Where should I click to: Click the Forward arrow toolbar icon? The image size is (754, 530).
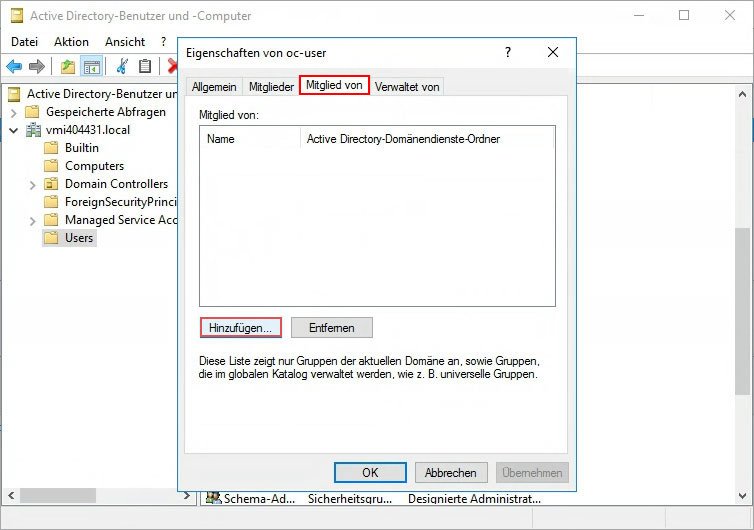coord(37,66)
